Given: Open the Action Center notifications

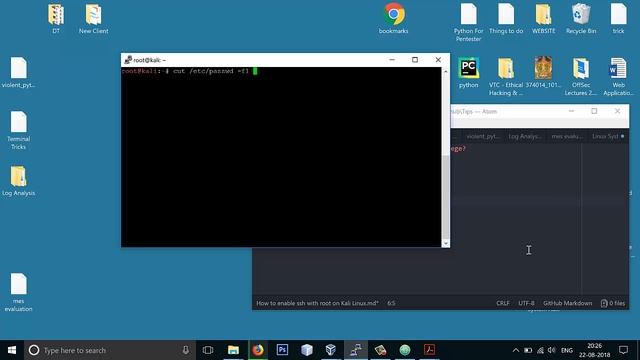Looking at the screenshot, I should click(623, 350).
